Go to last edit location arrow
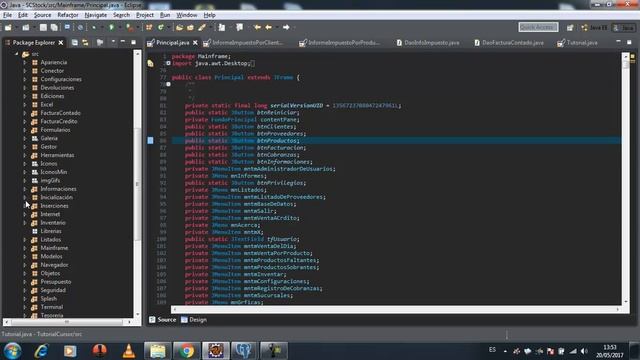The height and width of the screenshot is (360, 640). click(x=257, y=27)
